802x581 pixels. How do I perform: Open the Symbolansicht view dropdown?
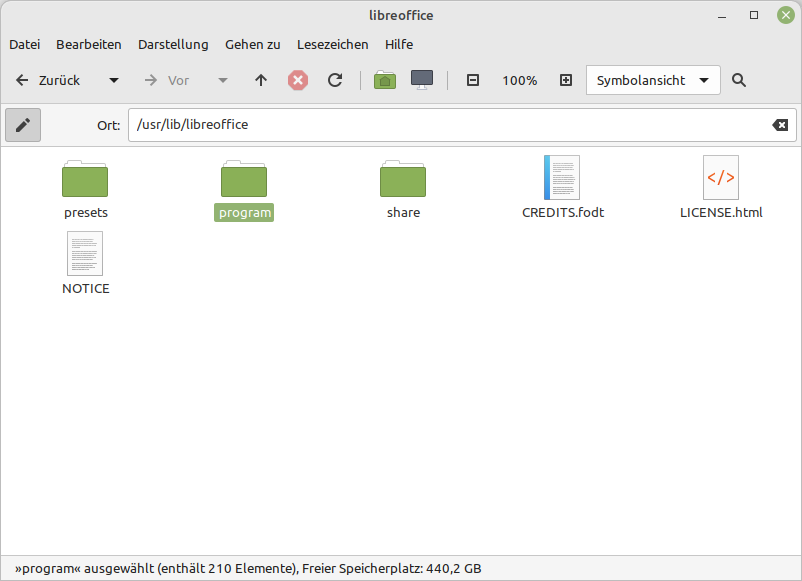pyautogui.click(x=653, y=80)
